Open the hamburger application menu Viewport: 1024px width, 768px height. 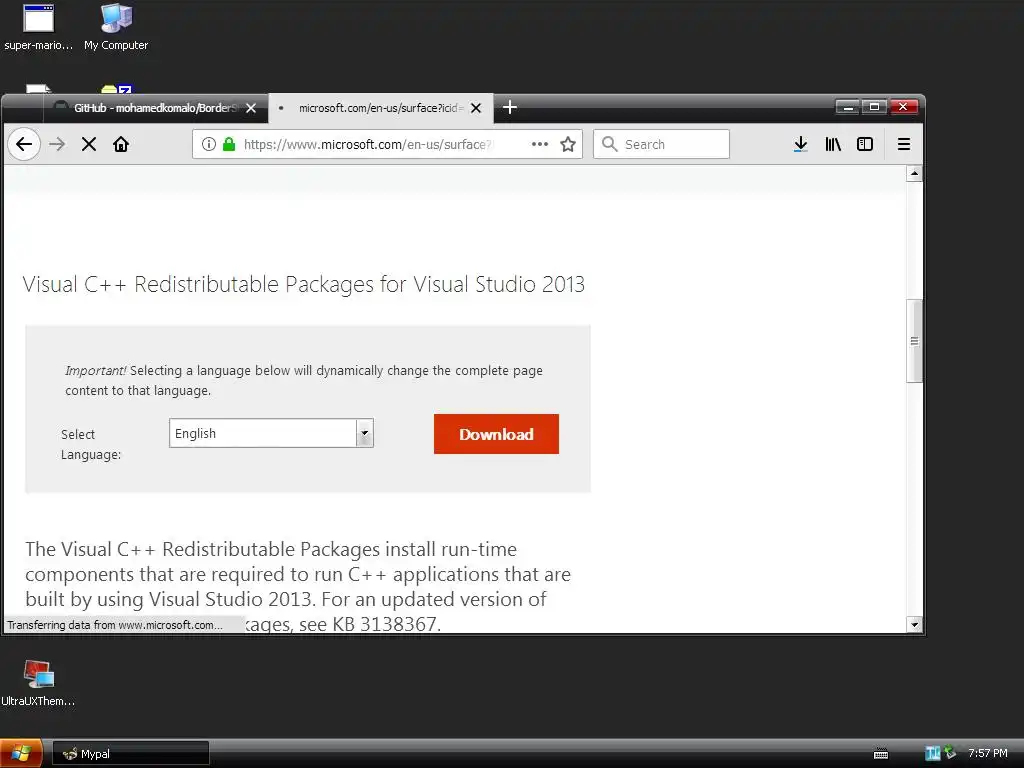904,144
